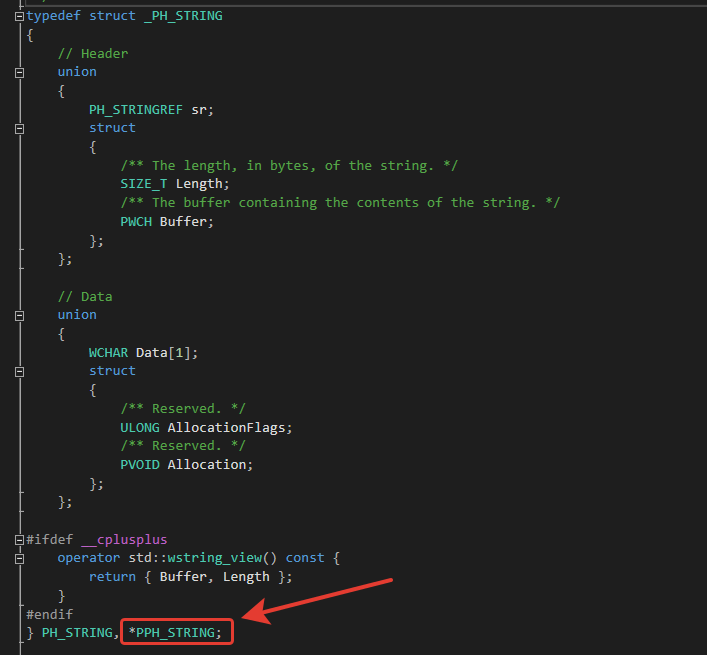Image resolution: width=707 pixels, height=655 pixels.
Task: Collapse the struct containing AllocationFlags
Action: 19,372
